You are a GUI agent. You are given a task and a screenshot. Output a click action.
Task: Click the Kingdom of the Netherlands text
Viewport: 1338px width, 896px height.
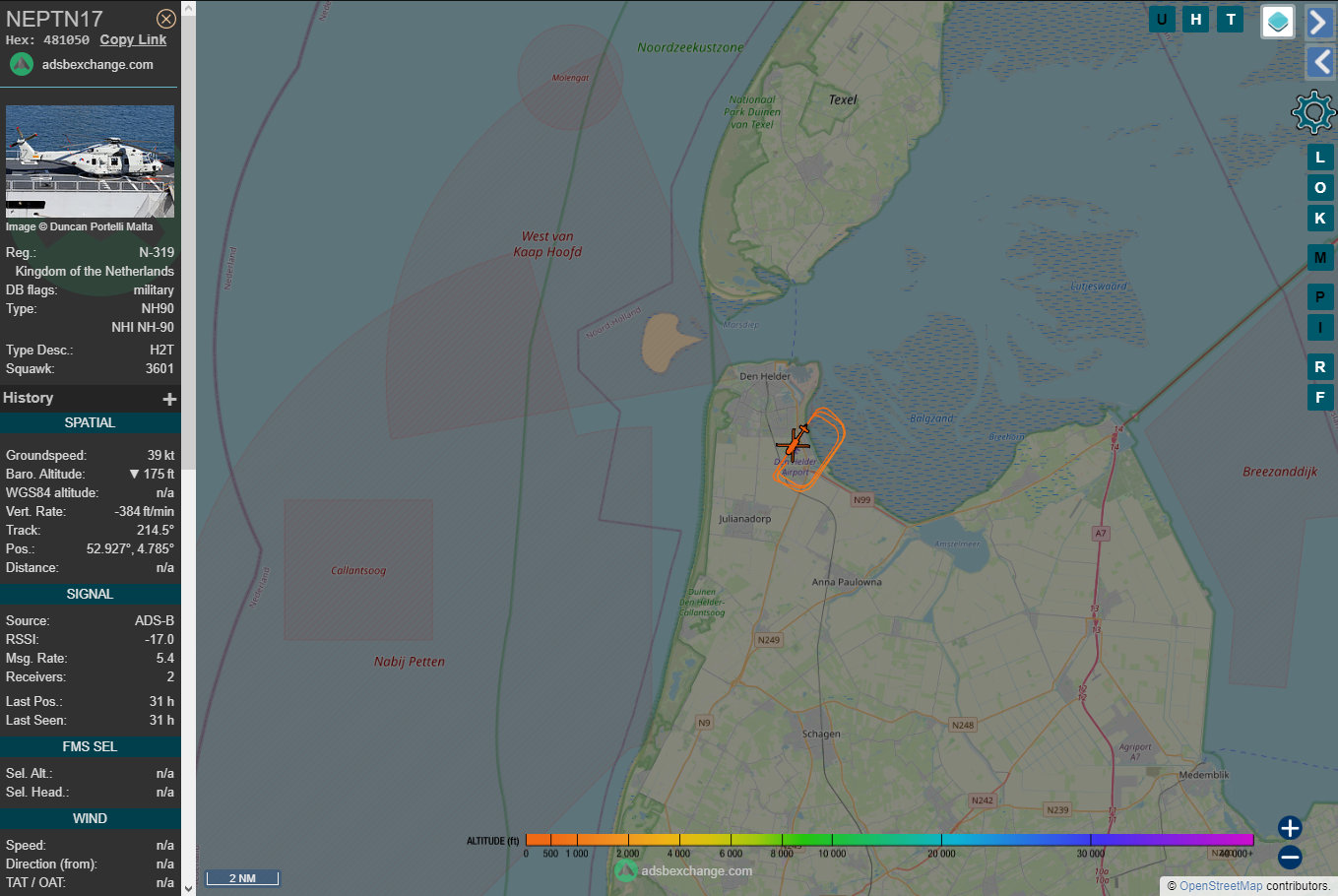pyautogui.click(x=95, y=271)
